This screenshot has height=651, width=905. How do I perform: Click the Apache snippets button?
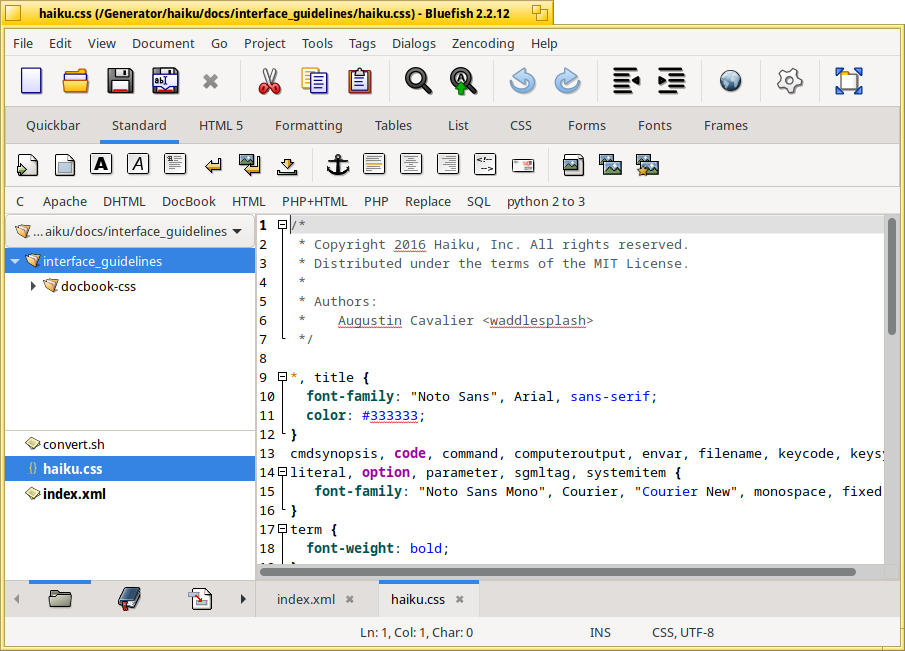(x=65, y=202)
